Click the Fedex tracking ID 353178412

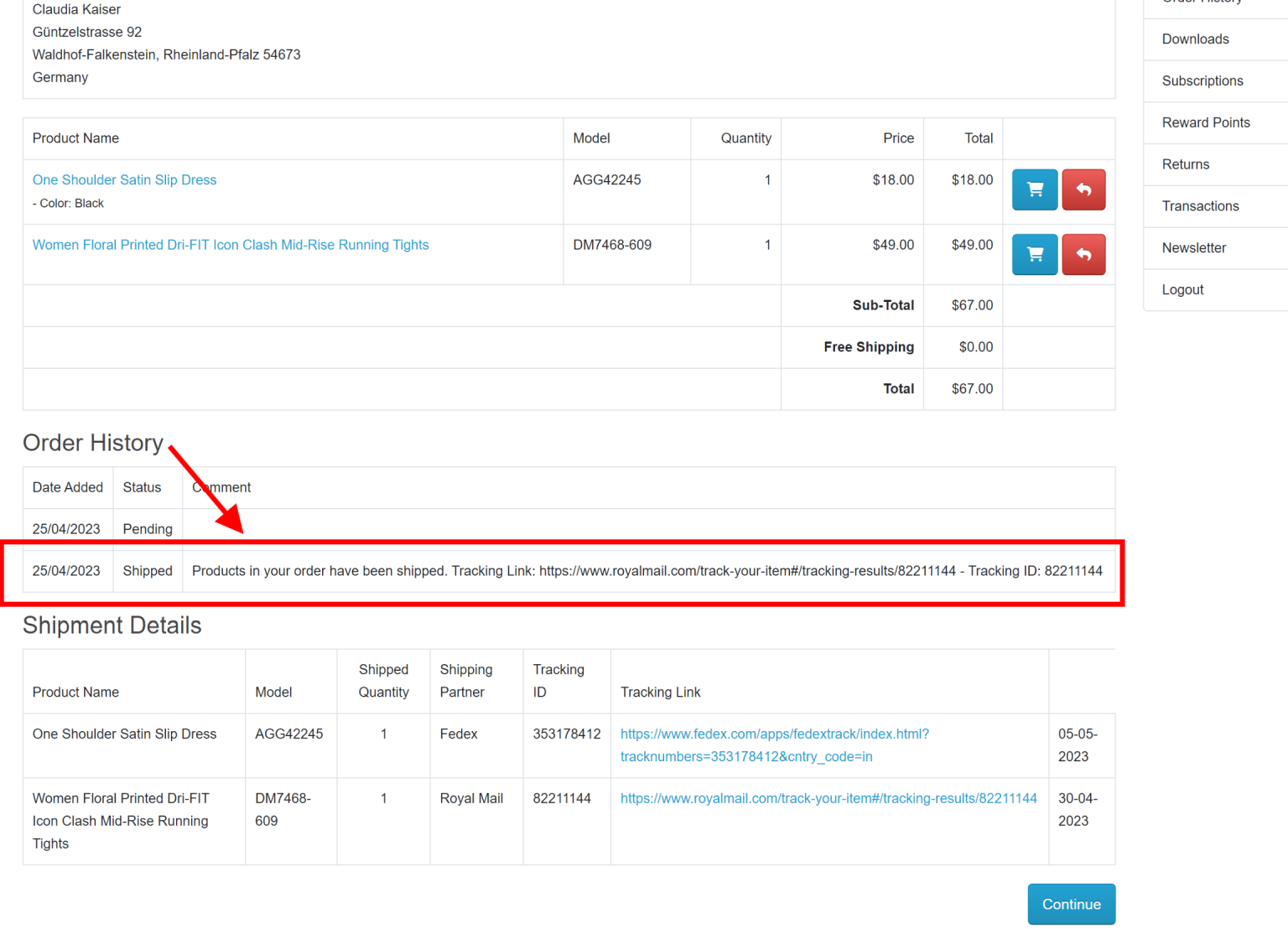pyautogui.click(x=566, y=734)
